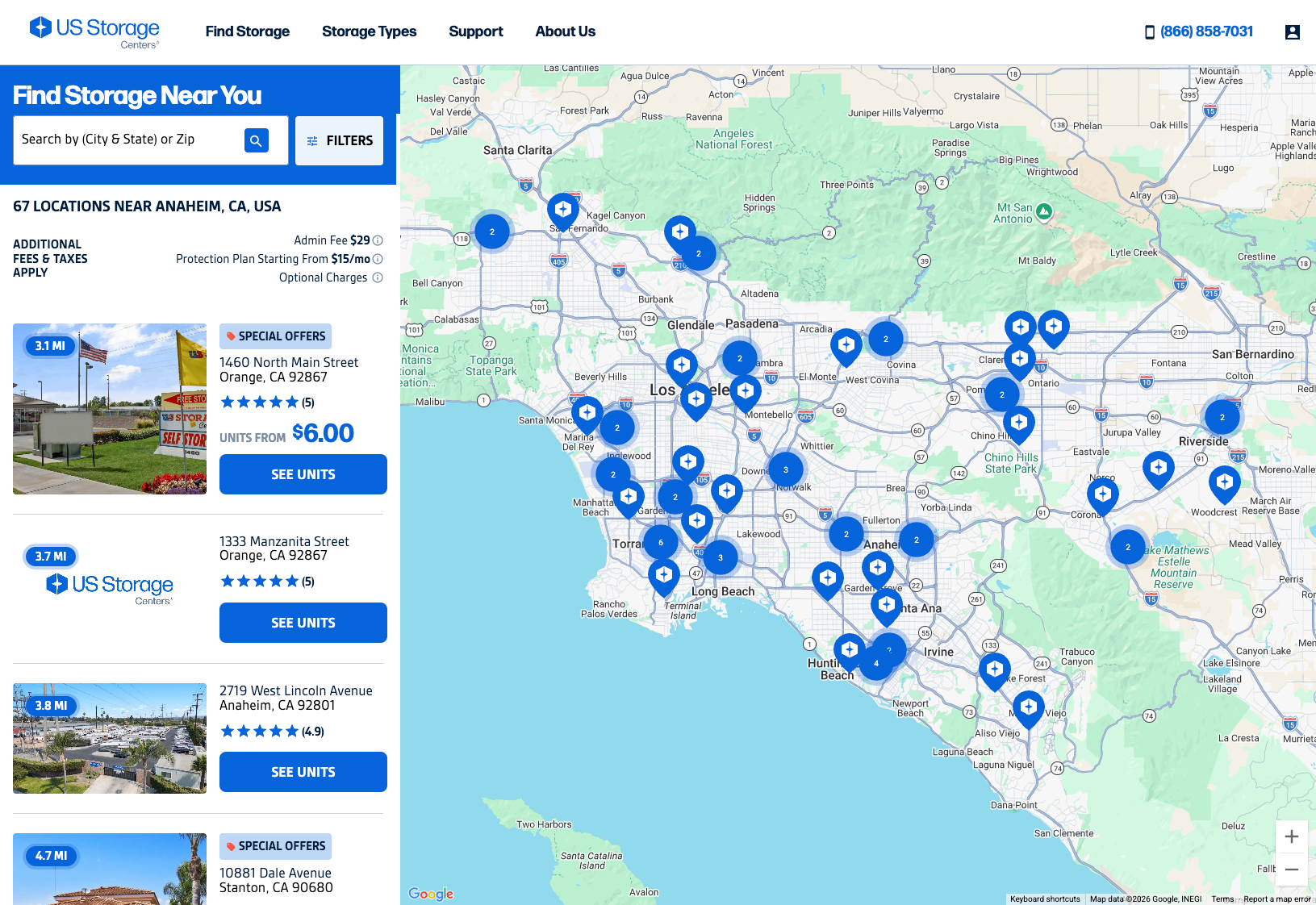The height and width of the screenshot is (905, 1316).
Task: Open the account profile icon top right
Action: (1292, 32)
